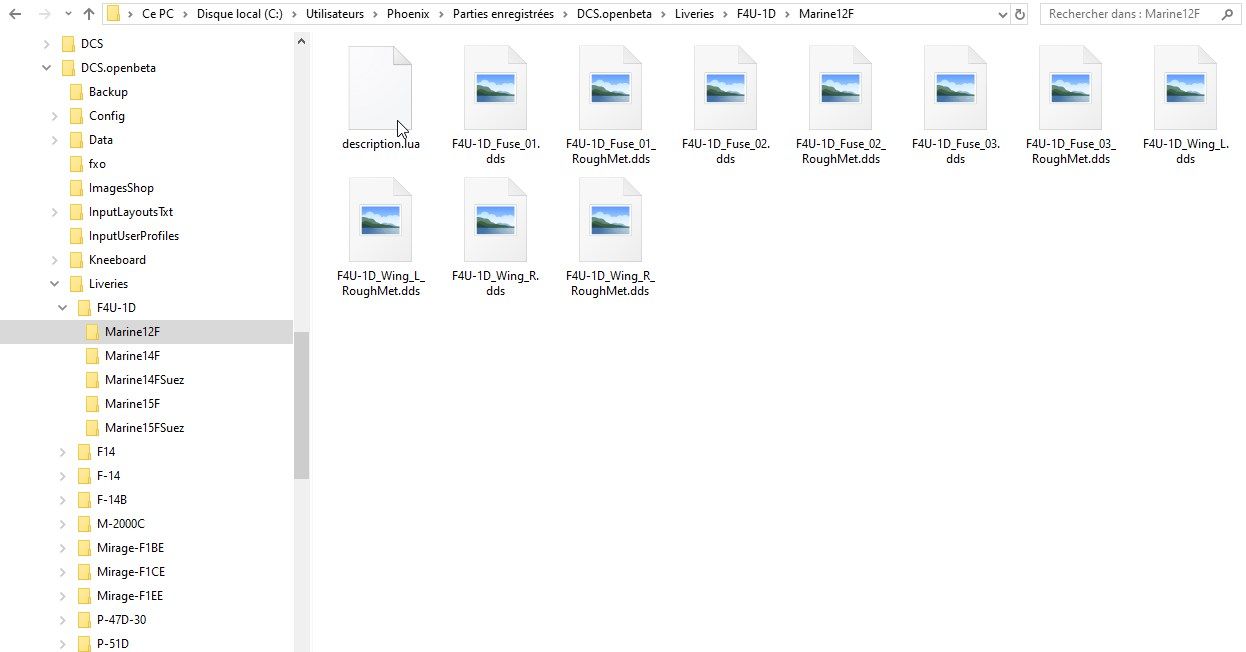This screenshot has height=652, width=1246.
Task: Click navigation pane scroll up arrow
Action: click(x=301, y=40)
